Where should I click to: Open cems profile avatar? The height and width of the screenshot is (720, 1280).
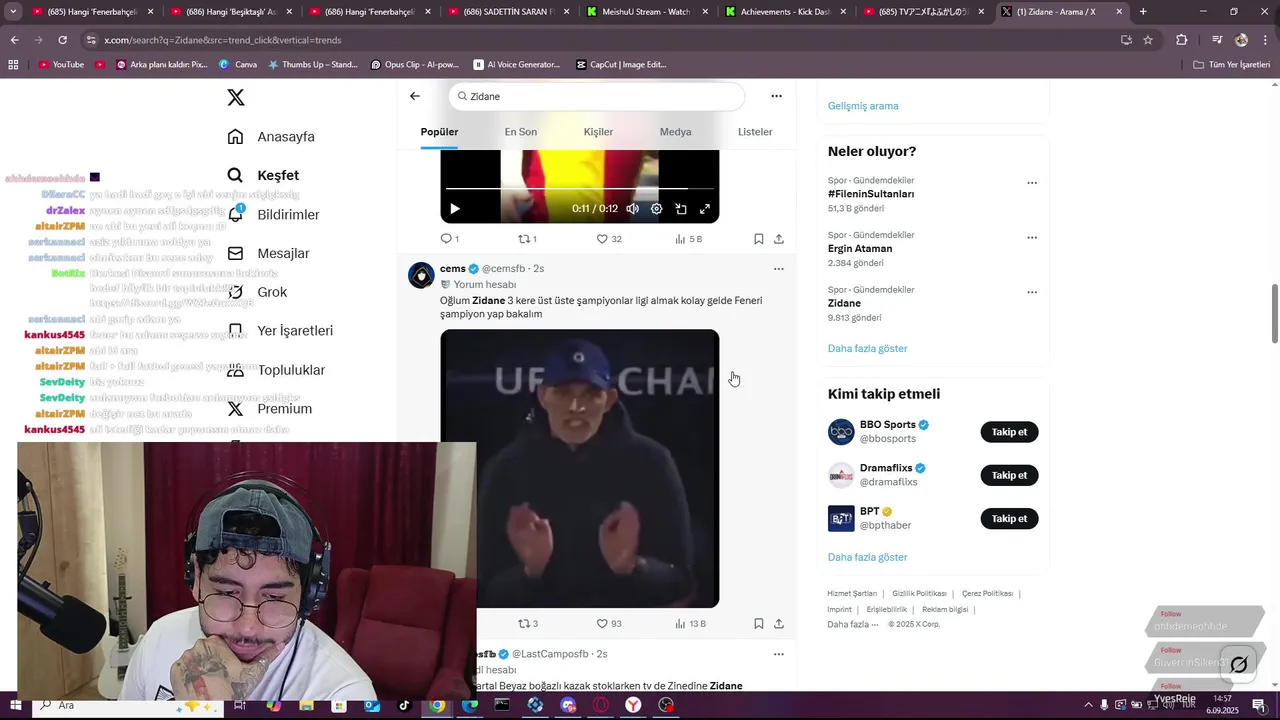[x=421, y=275]
